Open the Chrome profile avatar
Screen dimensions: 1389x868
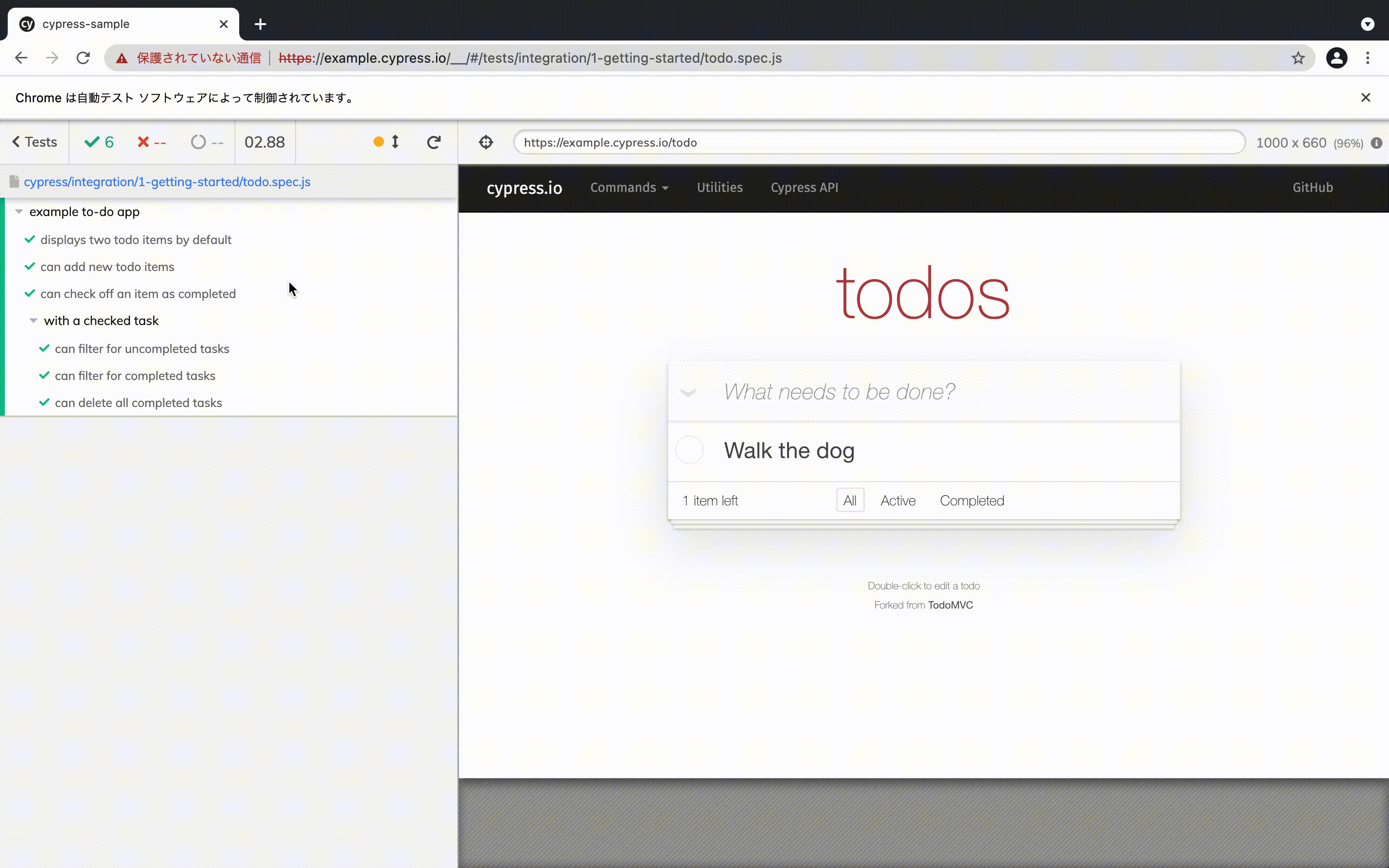click(x=1337, y=58)
